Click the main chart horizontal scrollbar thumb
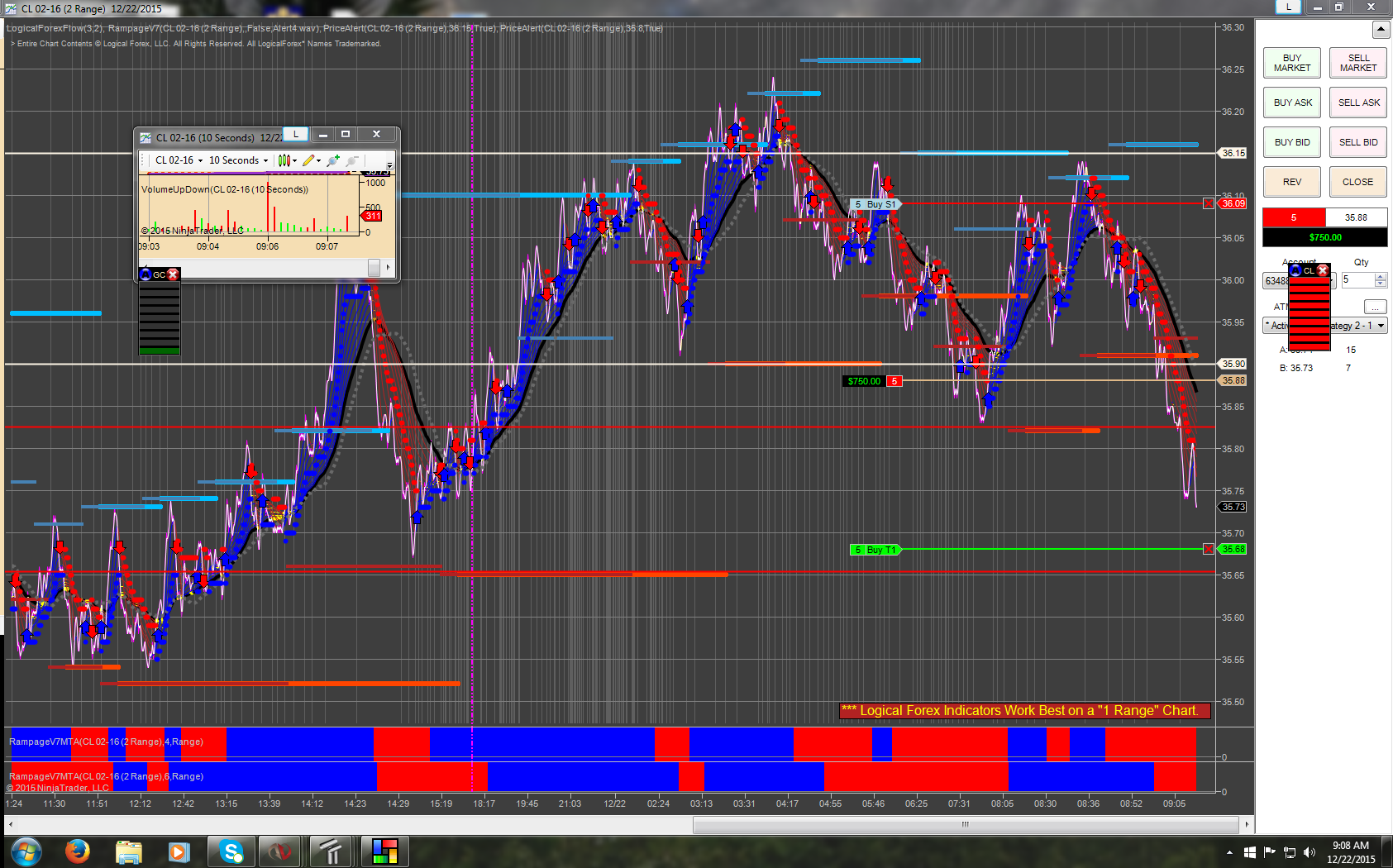Viewport: 1393px width, 868px height. tap(966, 824)
